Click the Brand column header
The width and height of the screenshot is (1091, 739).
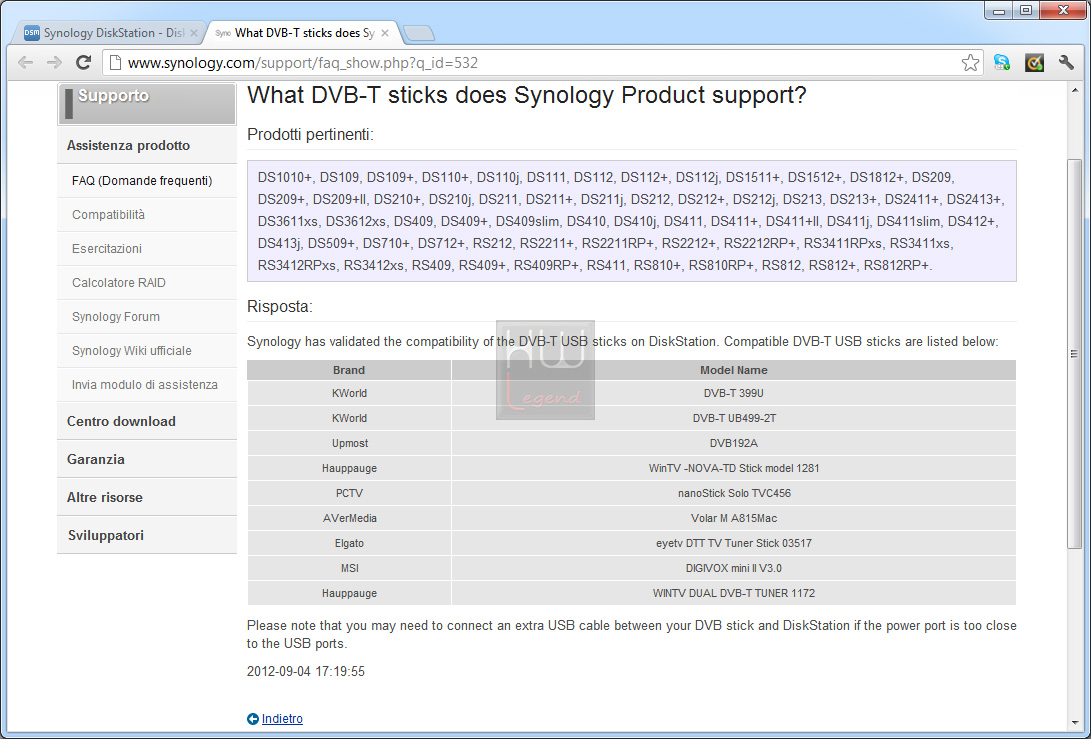(349, 370)
